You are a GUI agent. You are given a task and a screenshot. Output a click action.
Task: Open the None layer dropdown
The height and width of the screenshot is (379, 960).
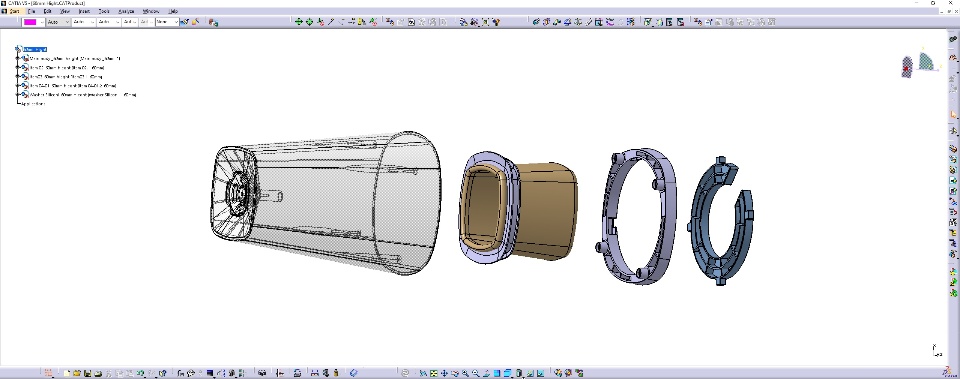(x=167, y=21)
